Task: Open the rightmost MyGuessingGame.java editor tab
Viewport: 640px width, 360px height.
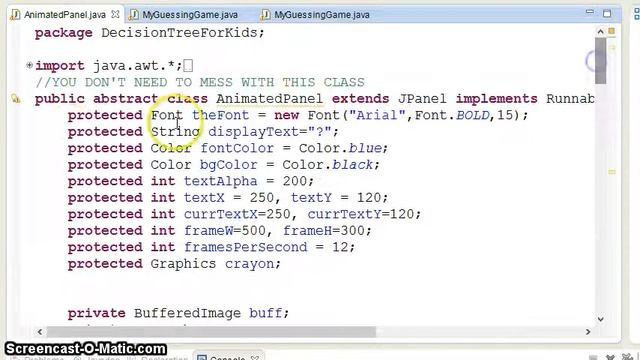Action: (321, 15)
